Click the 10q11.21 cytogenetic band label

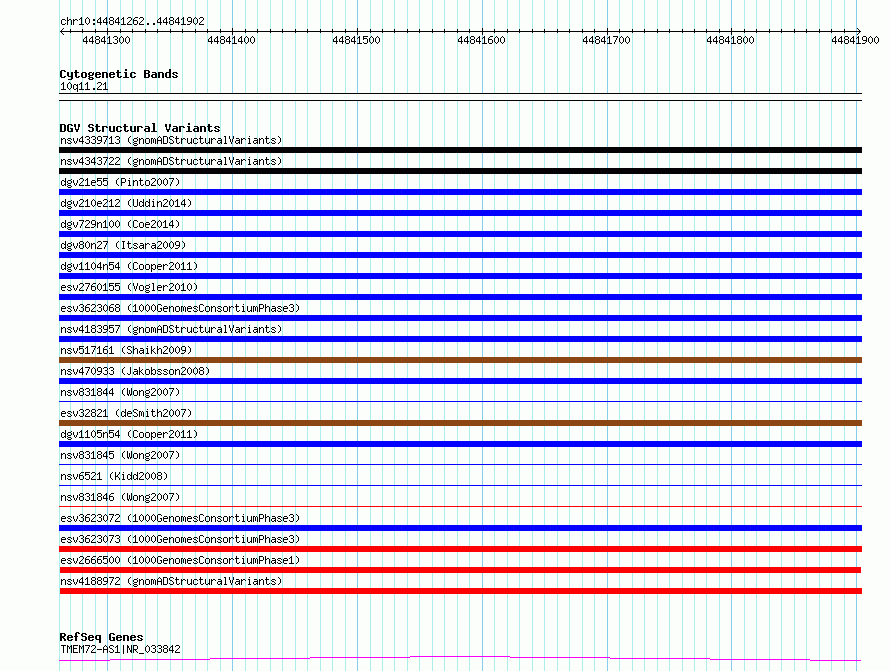[84, 86]
